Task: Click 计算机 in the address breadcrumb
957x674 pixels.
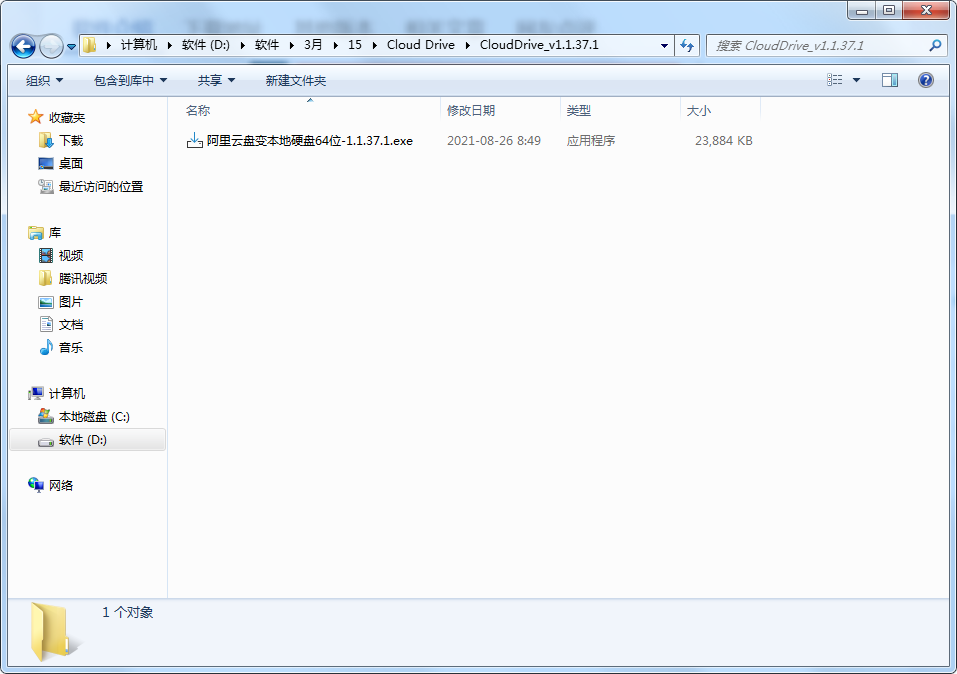Action: coord(139,45)
